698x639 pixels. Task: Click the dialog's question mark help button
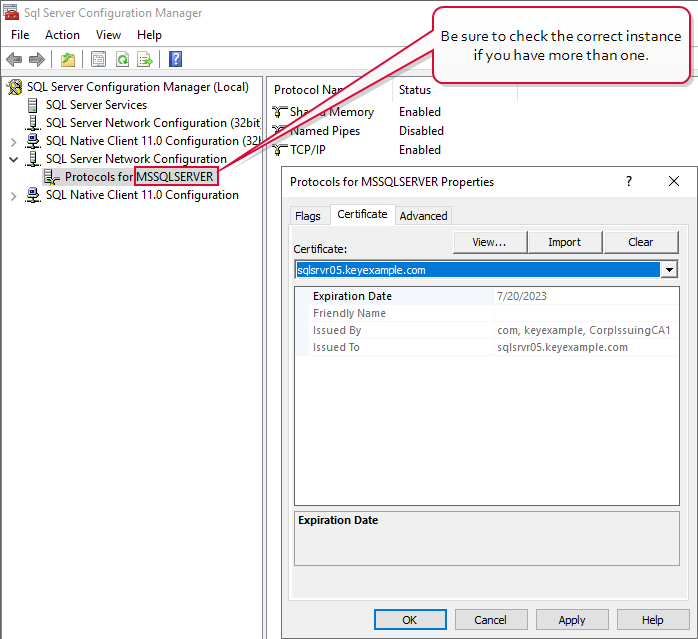(629, 182)
